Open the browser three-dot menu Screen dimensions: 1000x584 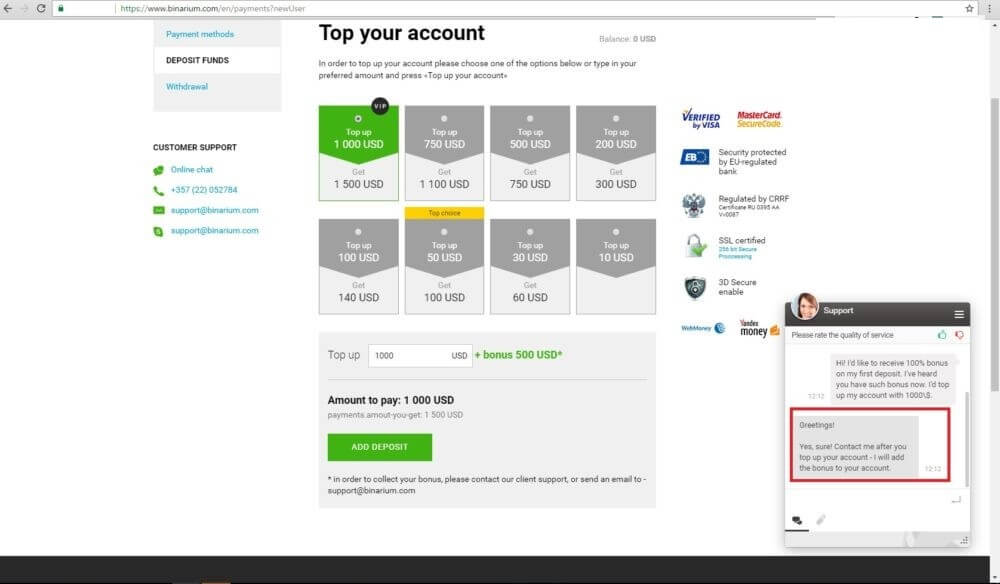(990, 8)
